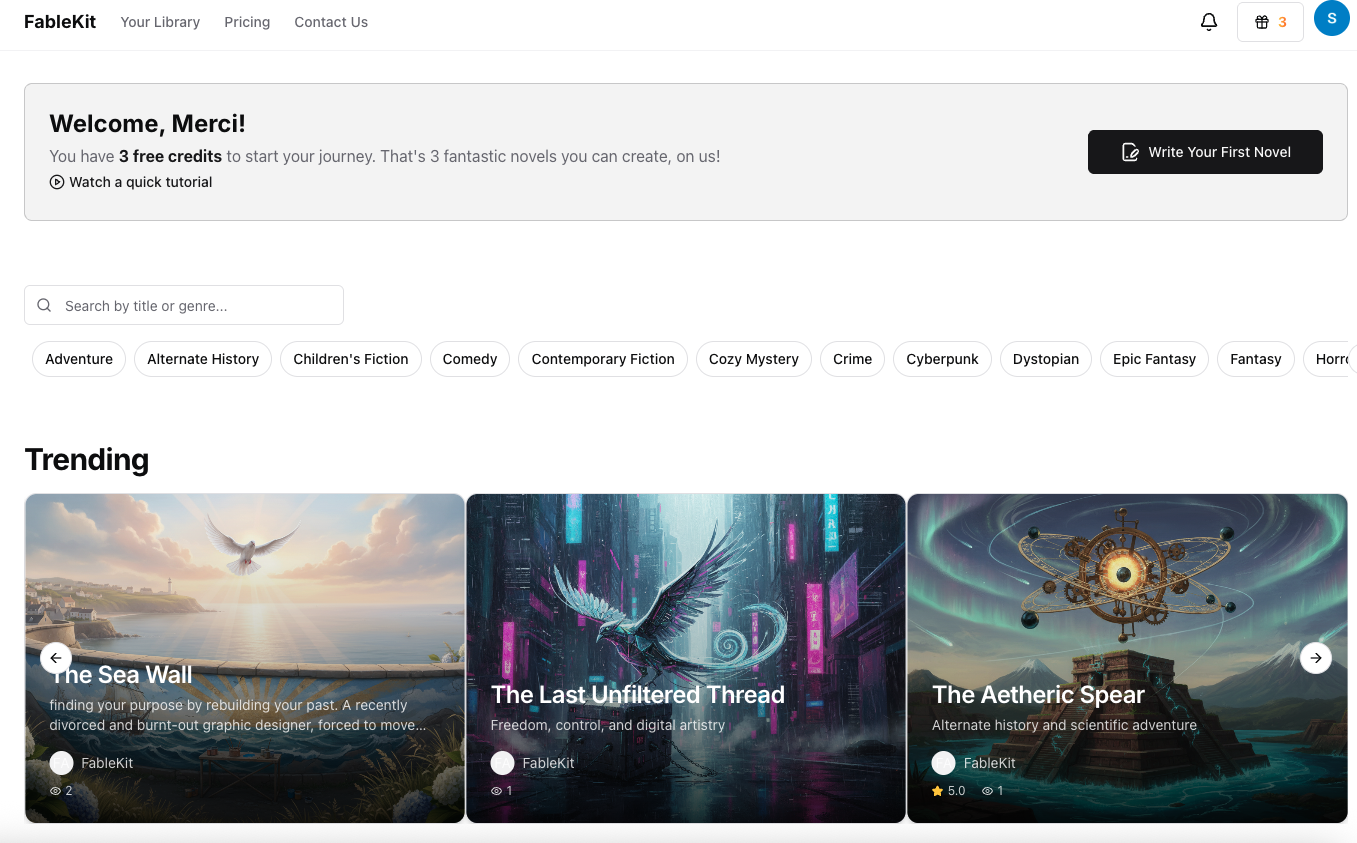Viewport: 1357px width, 843px height.
Task: Open the profile avatar menu
Action: 1331,17
